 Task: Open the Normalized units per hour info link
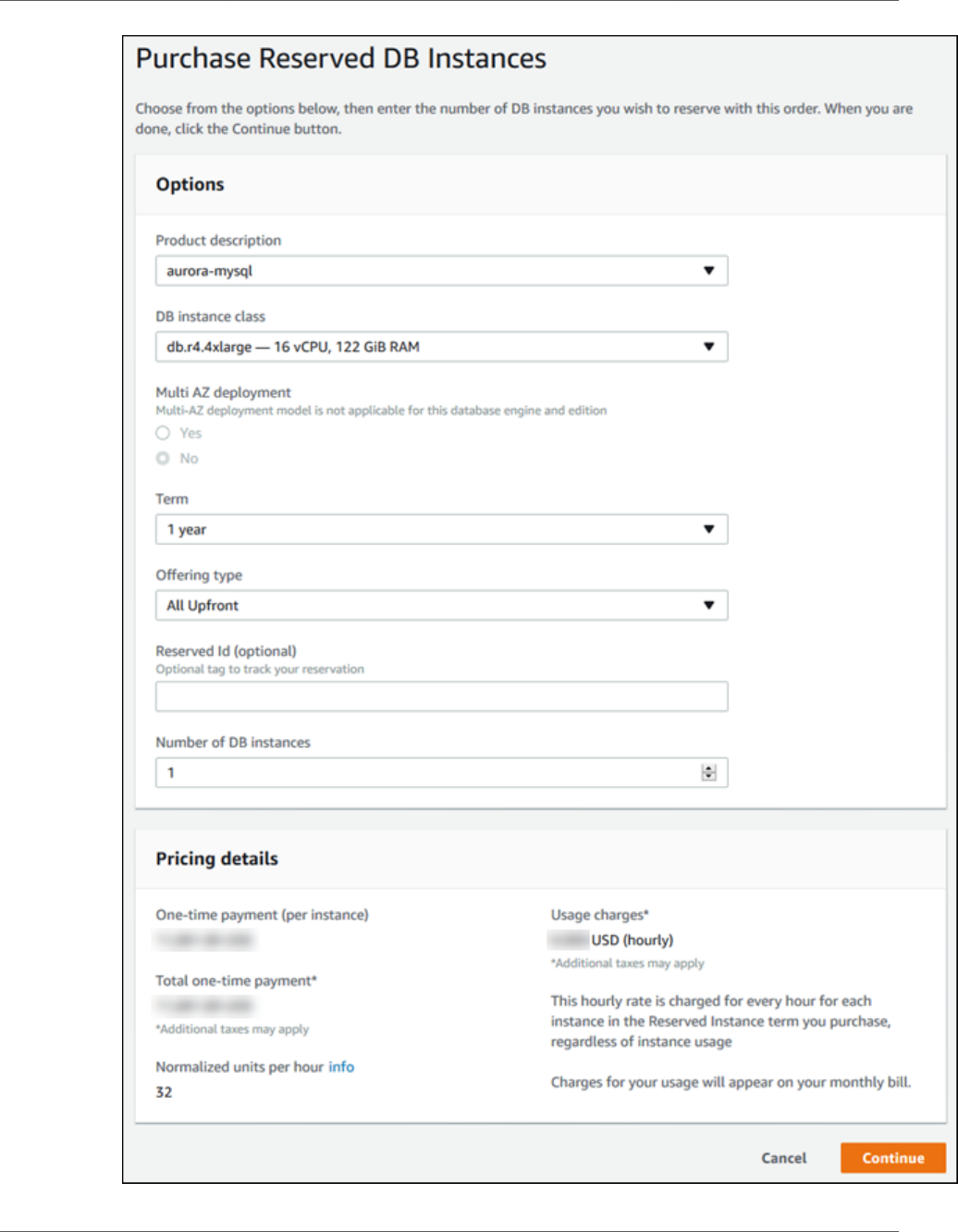click(x=341, y=1066)
